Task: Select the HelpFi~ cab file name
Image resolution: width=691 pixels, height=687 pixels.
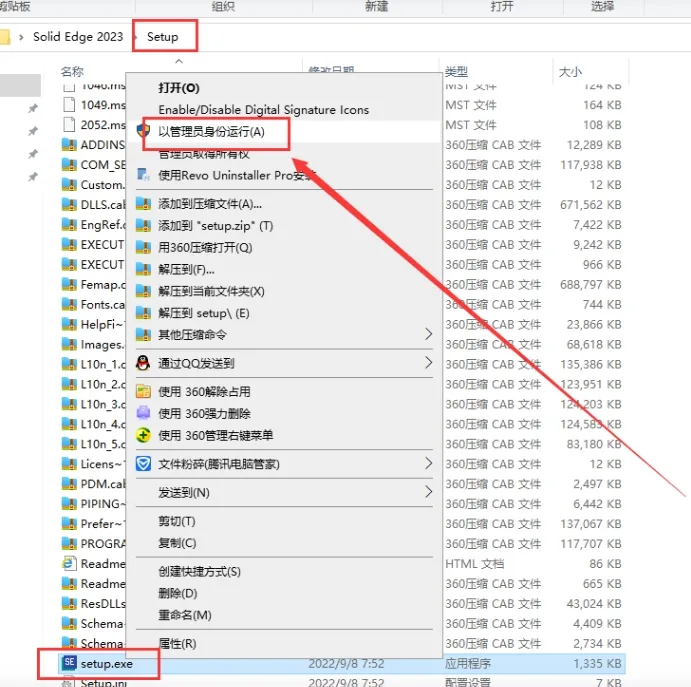Action: click(x=103, y=324)
